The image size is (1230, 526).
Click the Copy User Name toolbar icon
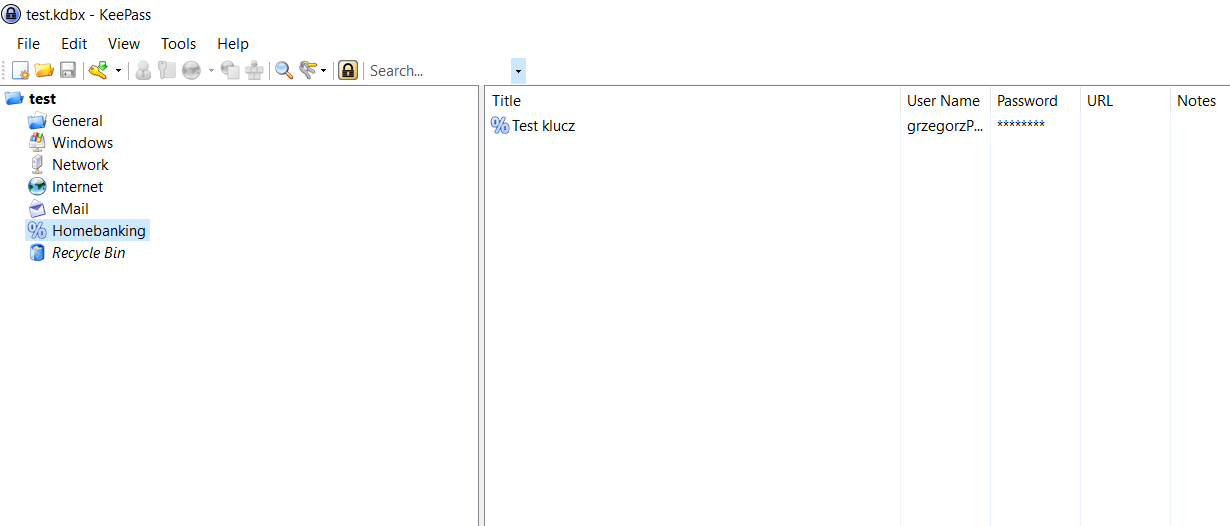143,70
